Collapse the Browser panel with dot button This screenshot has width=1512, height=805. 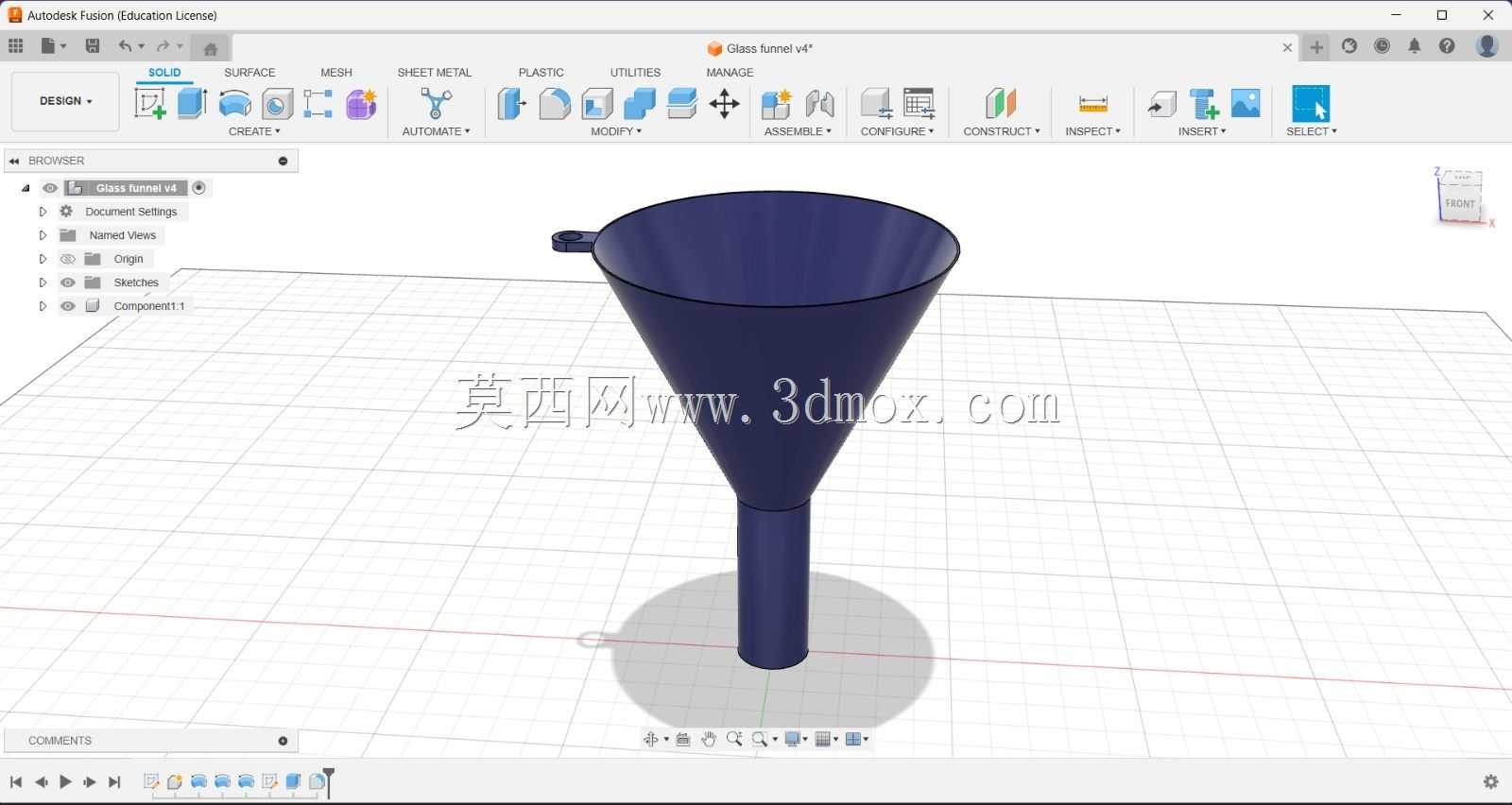coord(283,161)
